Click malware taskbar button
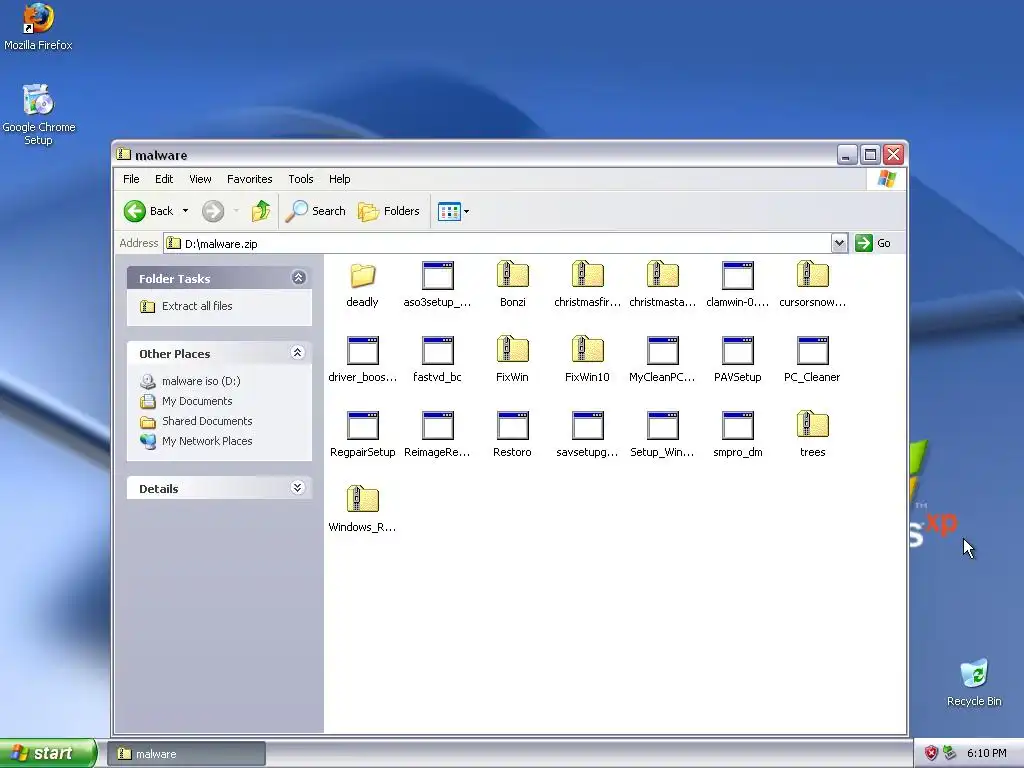Screen dimensions: 1024x768 [x=187, y=754]
